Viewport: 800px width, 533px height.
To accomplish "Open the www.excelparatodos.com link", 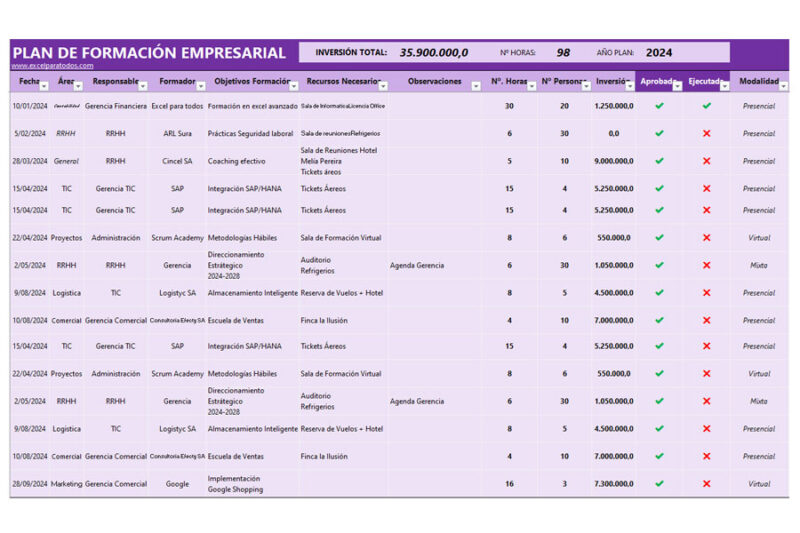I will point(52,66).
